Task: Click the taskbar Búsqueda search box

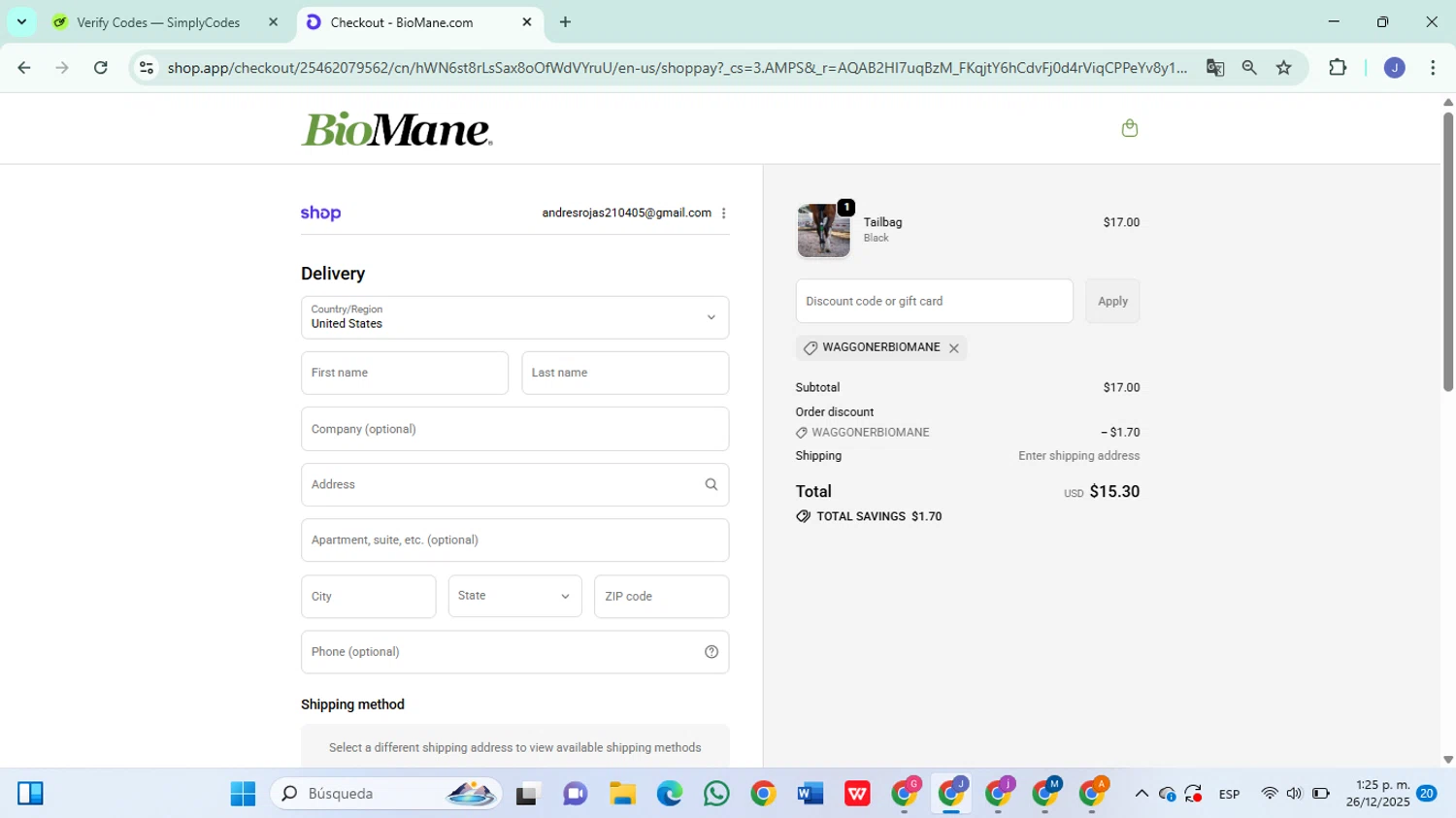Action: point(386,794)
